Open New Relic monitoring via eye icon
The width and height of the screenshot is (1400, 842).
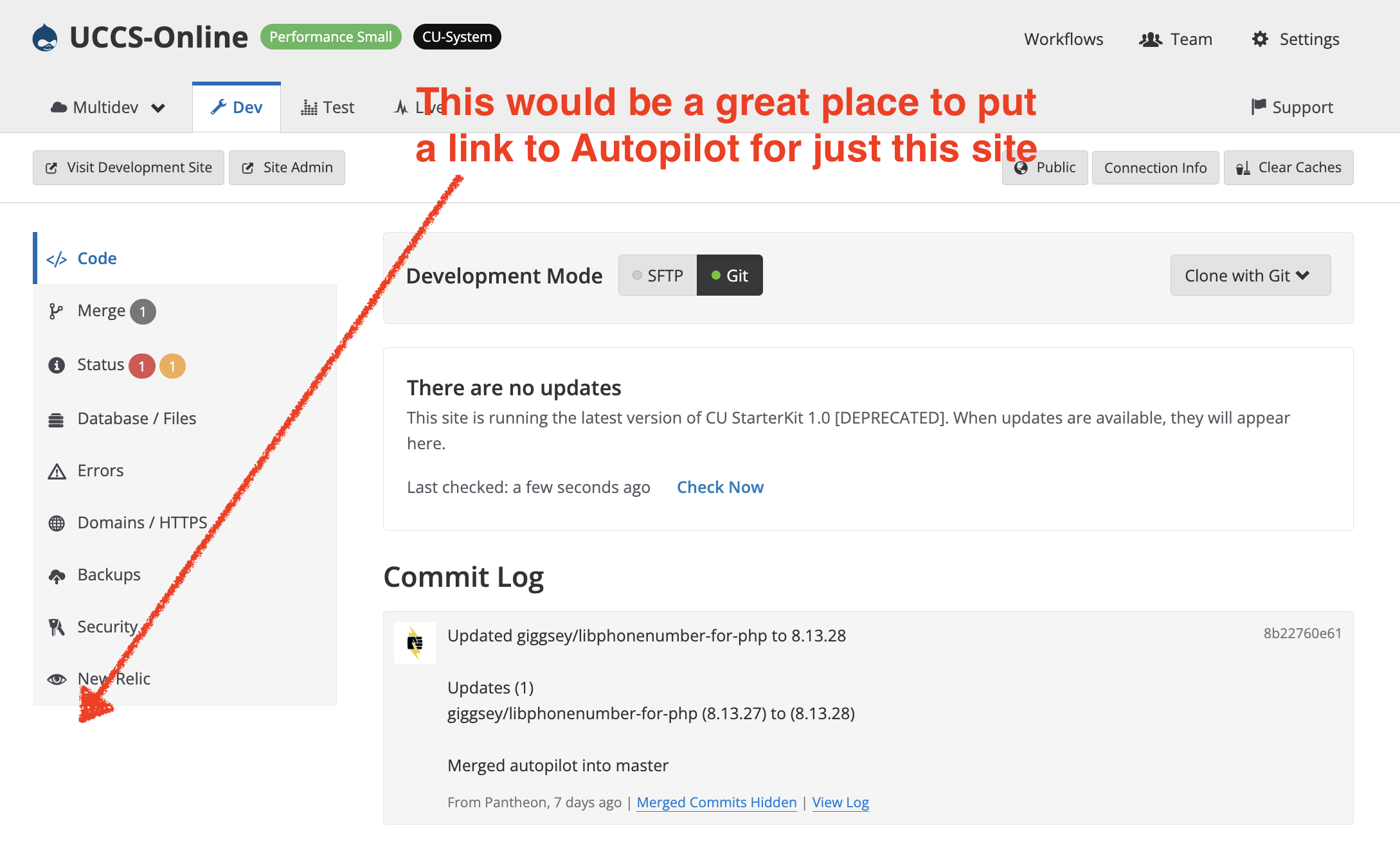tap(57, 678)
